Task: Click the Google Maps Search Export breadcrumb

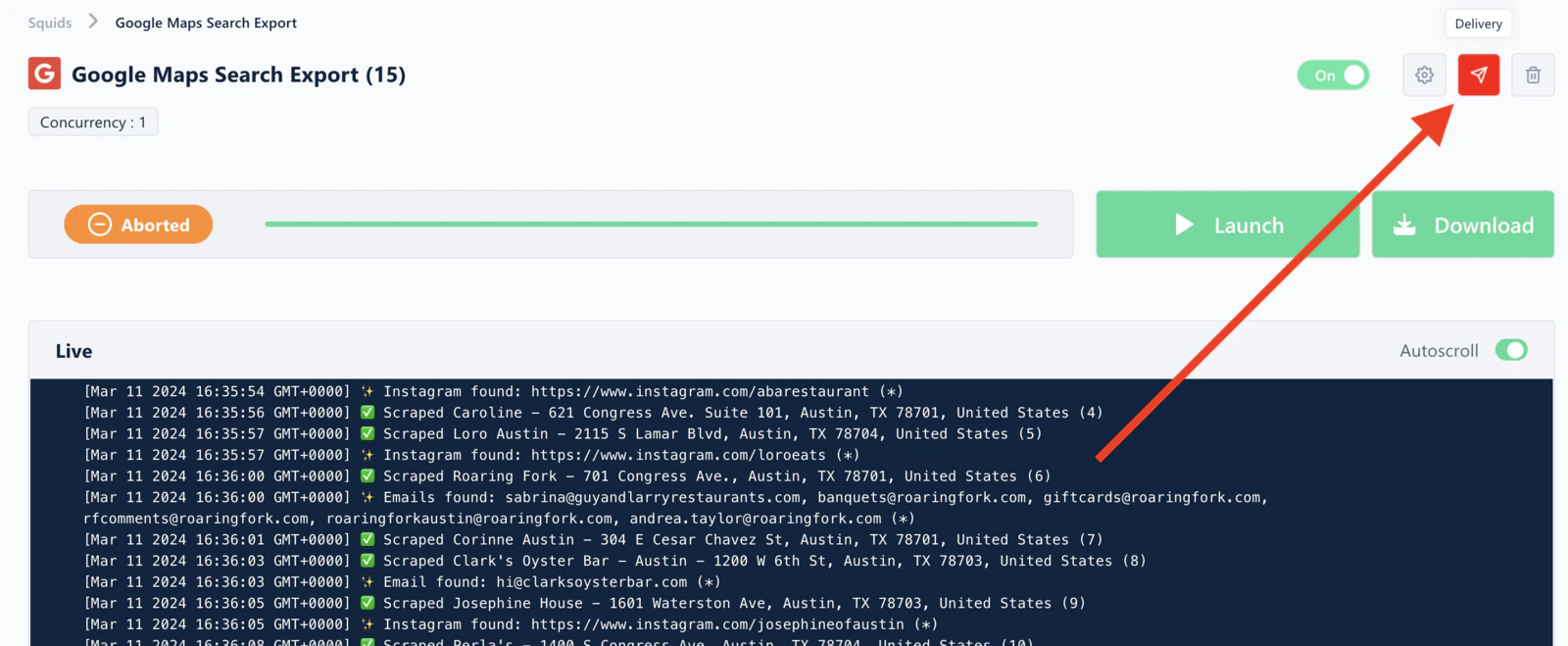Action: pyautogui.click(x=206, y=23)
